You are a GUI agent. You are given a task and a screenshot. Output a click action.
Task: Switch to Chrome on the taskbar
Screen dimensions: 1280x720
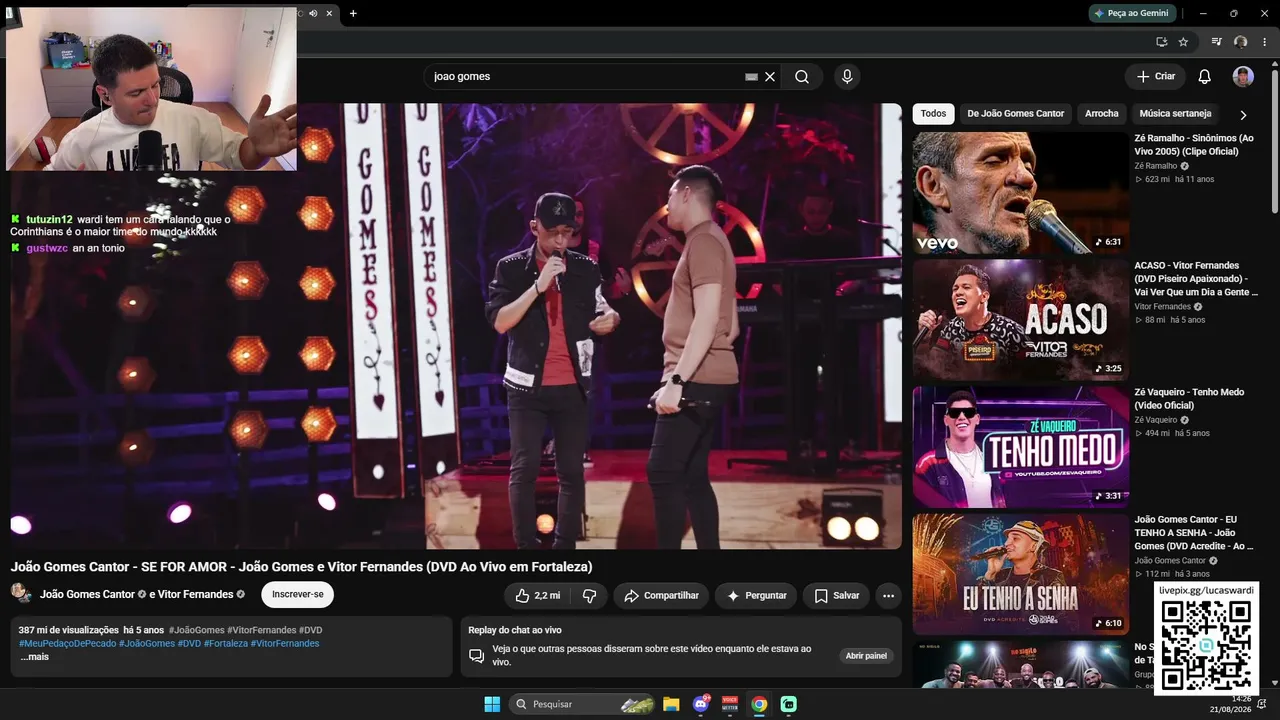(759, 704)
